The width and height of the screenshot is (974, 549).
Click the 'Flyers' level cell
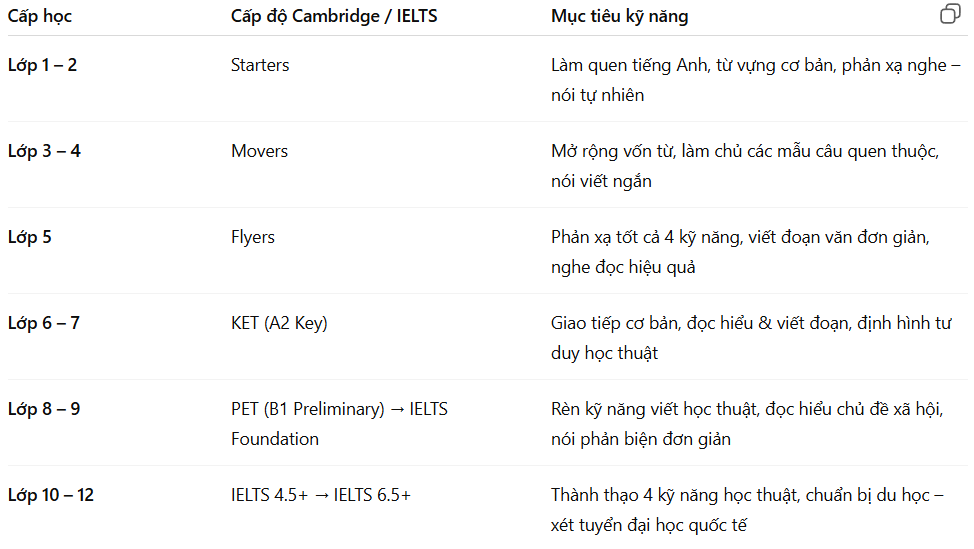point(253,237)
